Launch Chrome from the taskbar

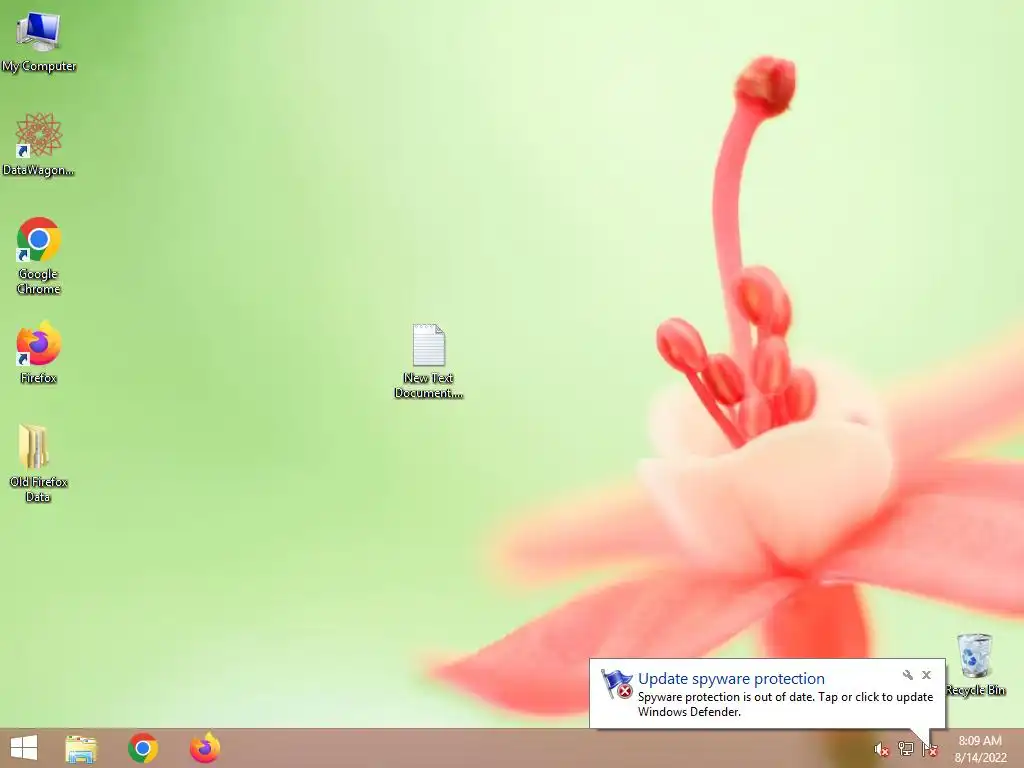tap(143, 748)
